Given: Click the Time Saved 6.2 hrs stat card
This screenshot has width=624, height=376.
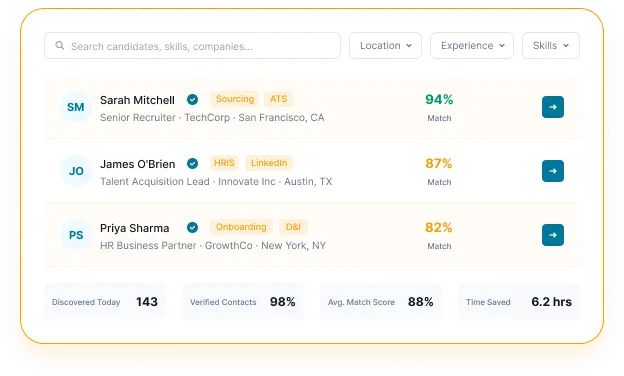Looking at the screenshot, I should click(519, 302).
